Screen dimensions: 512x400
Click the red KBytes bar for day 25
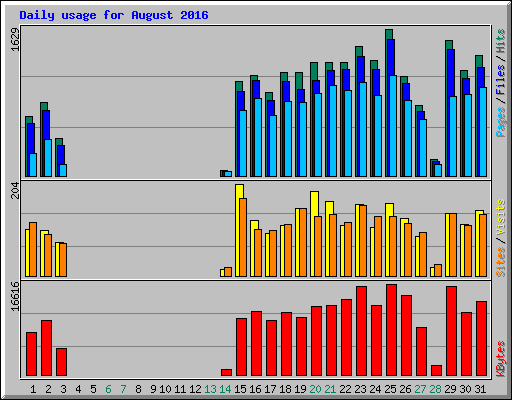(391, 330)
